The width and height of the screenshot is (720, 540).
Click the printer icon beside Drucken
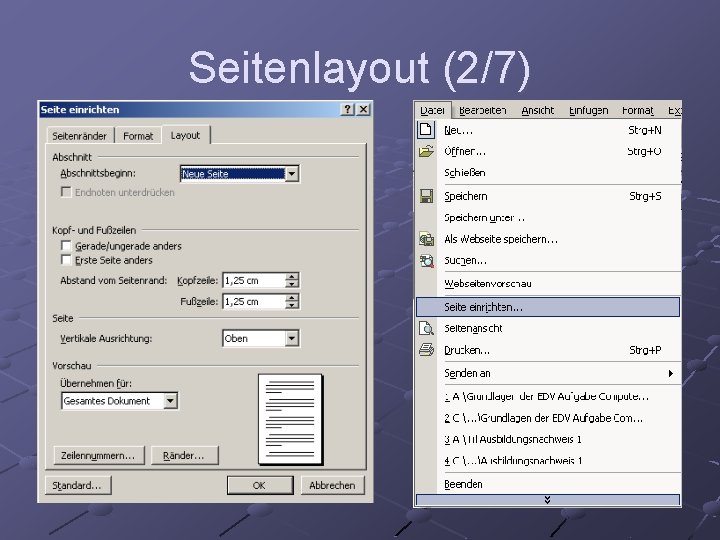pyautogui.click(x=426, y=350)
